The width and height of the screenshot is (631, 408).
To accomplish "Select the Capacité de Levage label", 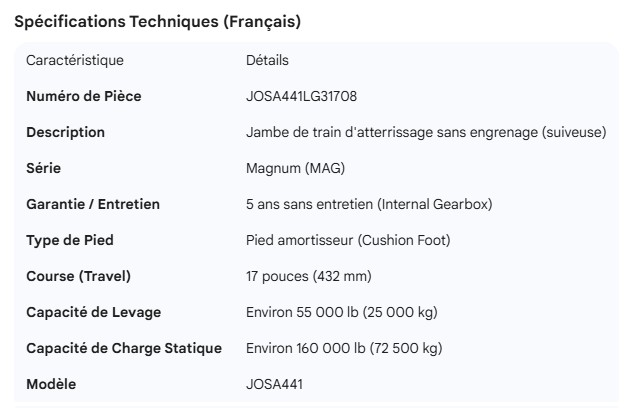I will tap(93, 312).
